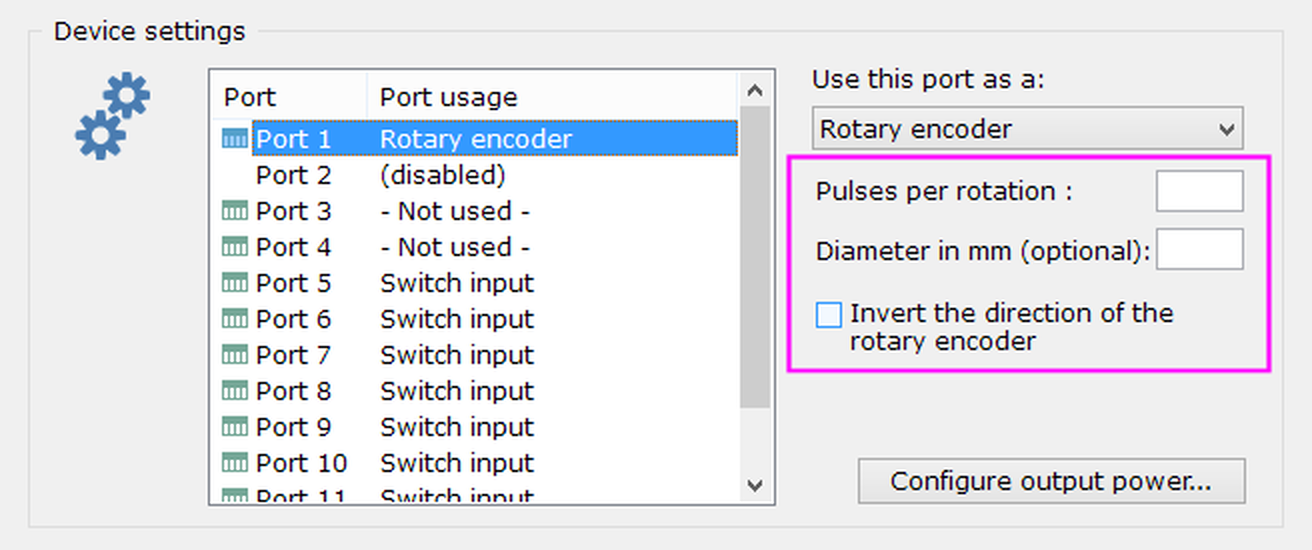The height and width of the screenshot is (550, 1312).
Task: Click the Device settings gears icon
Action: (112, 117)
